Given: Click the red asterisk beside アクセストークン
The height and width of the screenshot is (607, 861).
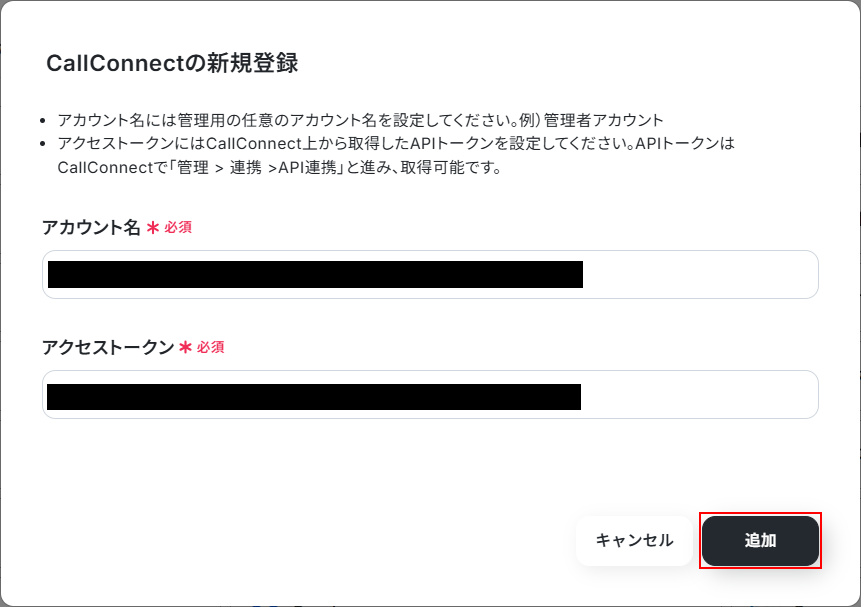Looking at the screenshot, I should coord(186,347).
